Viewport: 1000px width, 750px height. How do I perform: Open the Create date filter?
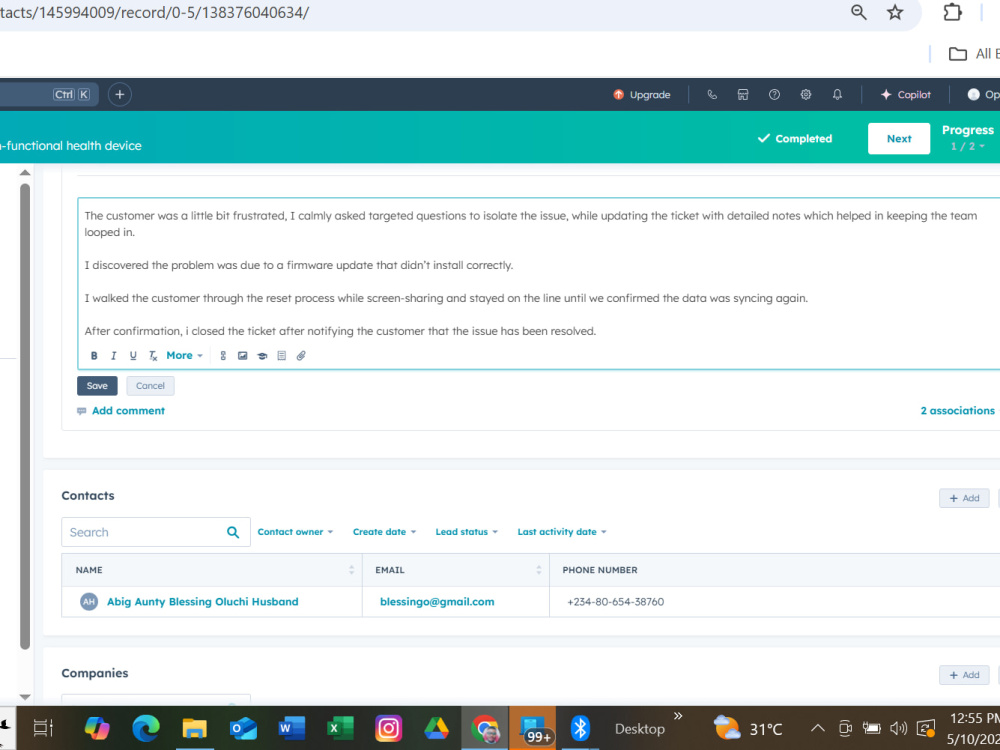pos(385,532)
